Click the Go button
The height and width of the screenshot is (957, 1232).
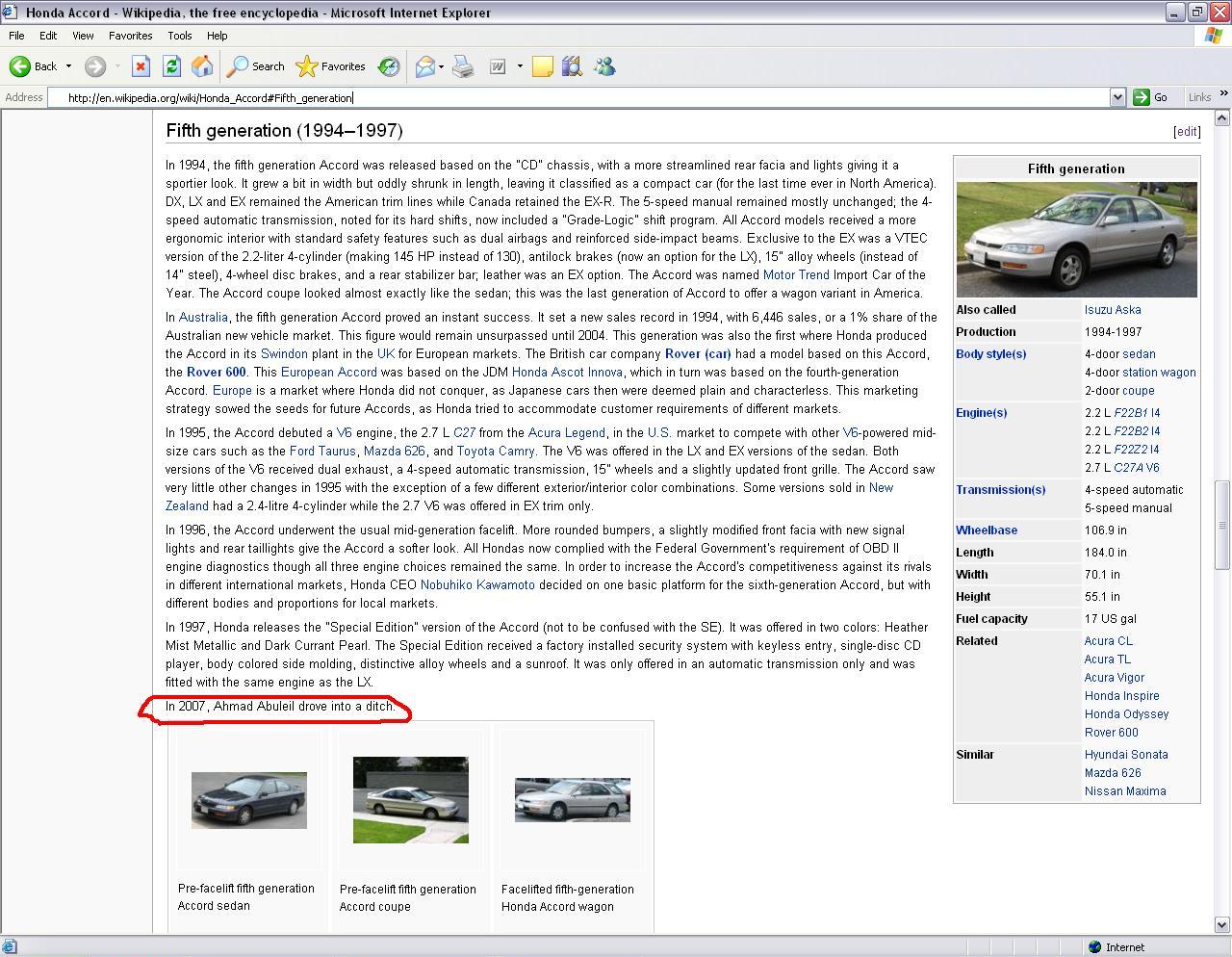[1150, 97]
